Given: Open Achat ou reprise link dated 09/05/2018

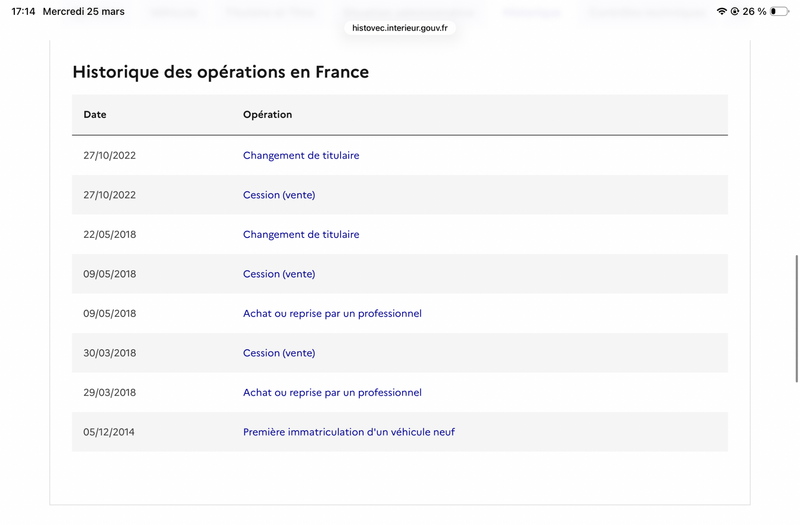Looking at the screenshot, I should 332,314.
